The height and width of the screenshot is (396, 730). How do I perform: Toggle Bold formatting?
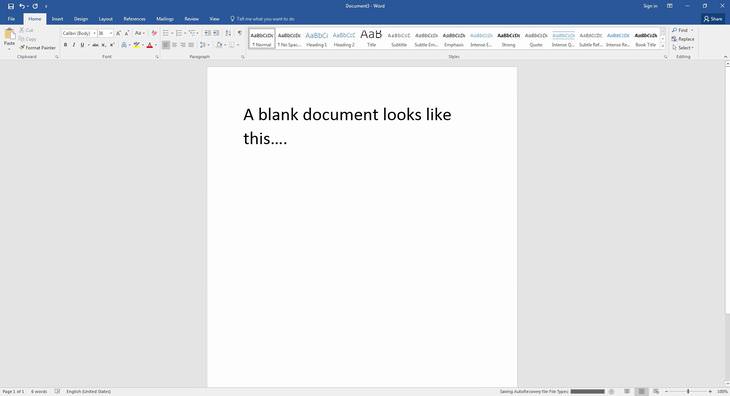coord(65,45)
